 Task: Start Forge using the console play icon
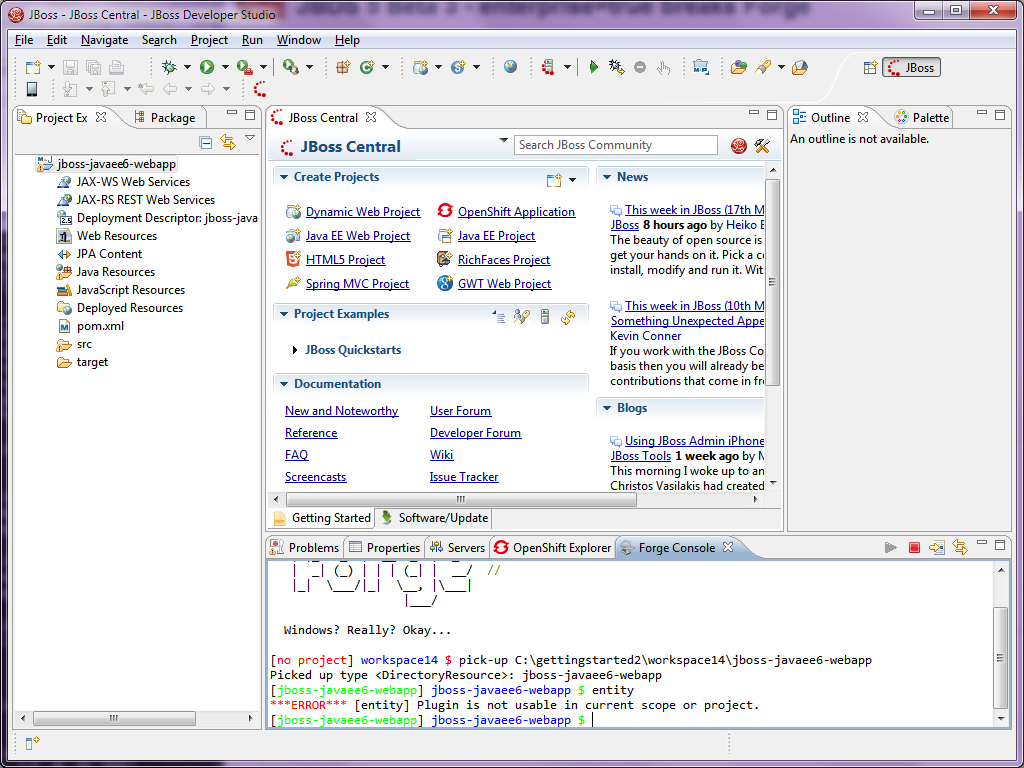pos(890,547)
